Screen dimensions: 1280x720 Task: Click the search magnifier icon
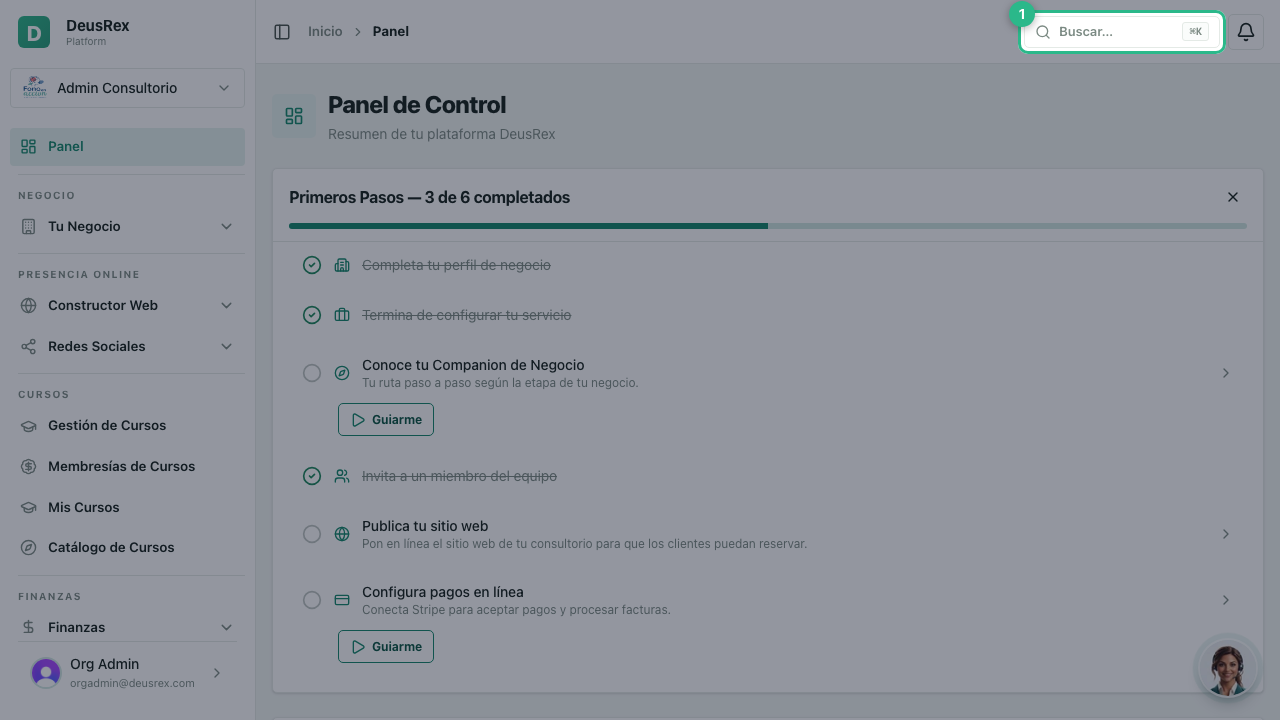(1043, 32)
